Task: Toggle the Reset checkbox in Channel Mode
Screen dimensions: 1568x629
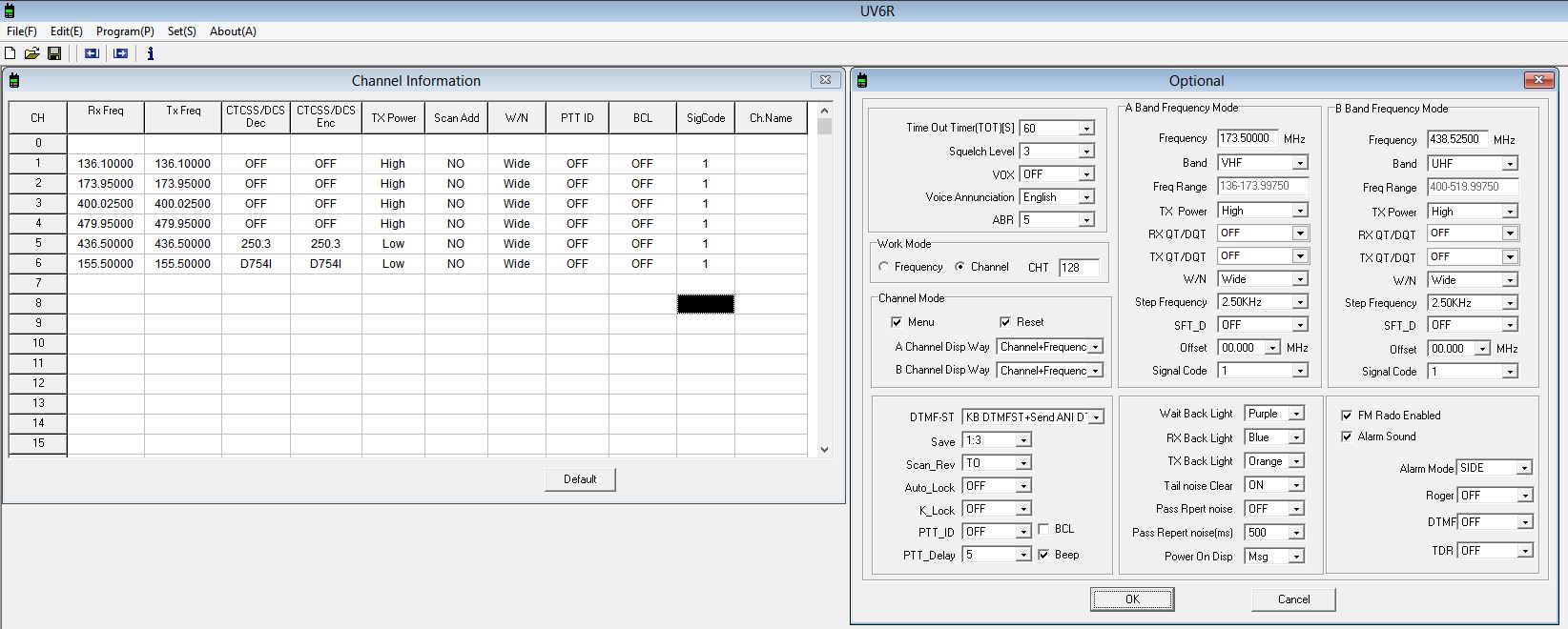Action: point(1005,322)
